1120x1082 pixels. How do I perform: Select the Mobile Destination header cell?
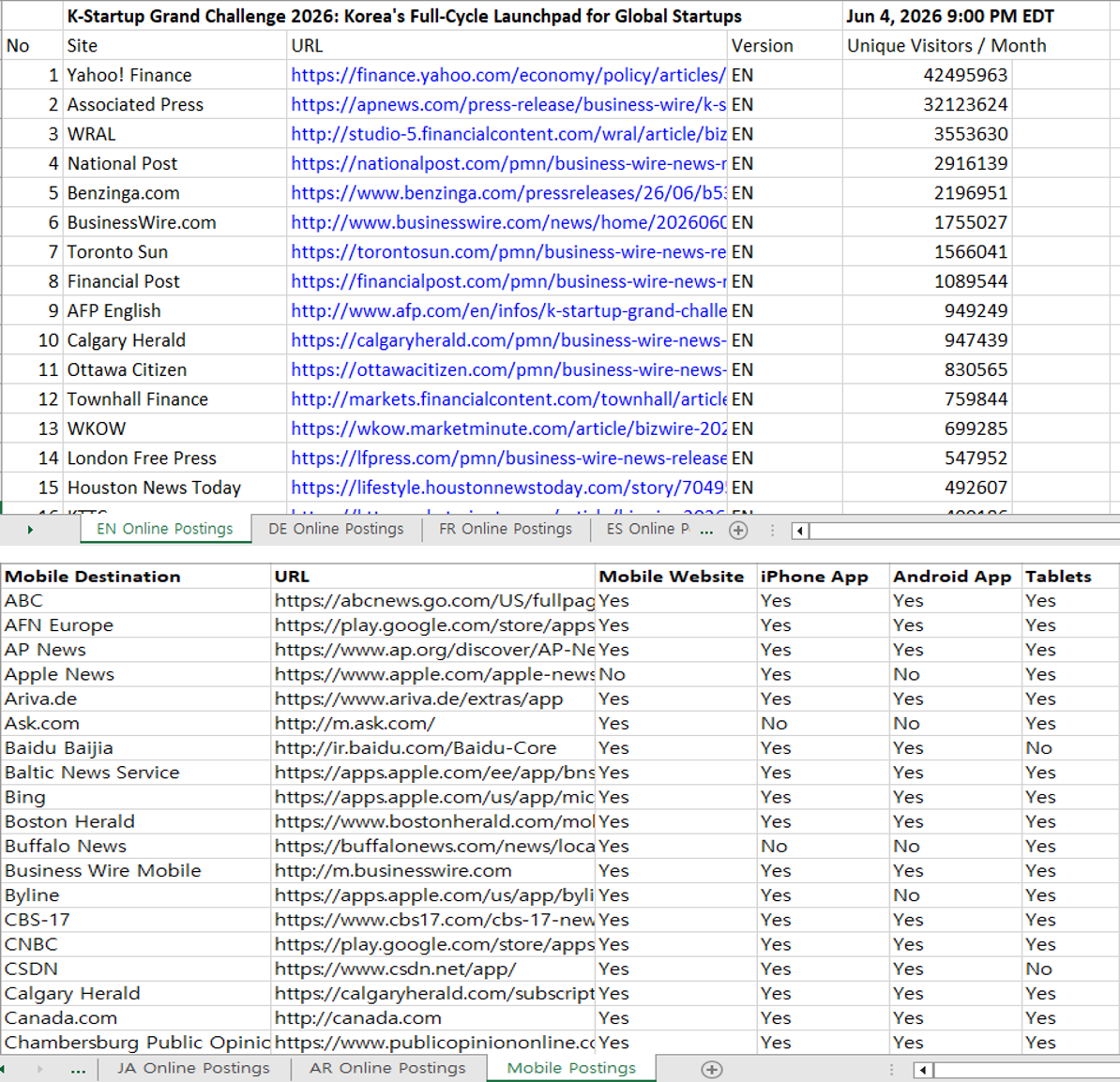point(136,577)
